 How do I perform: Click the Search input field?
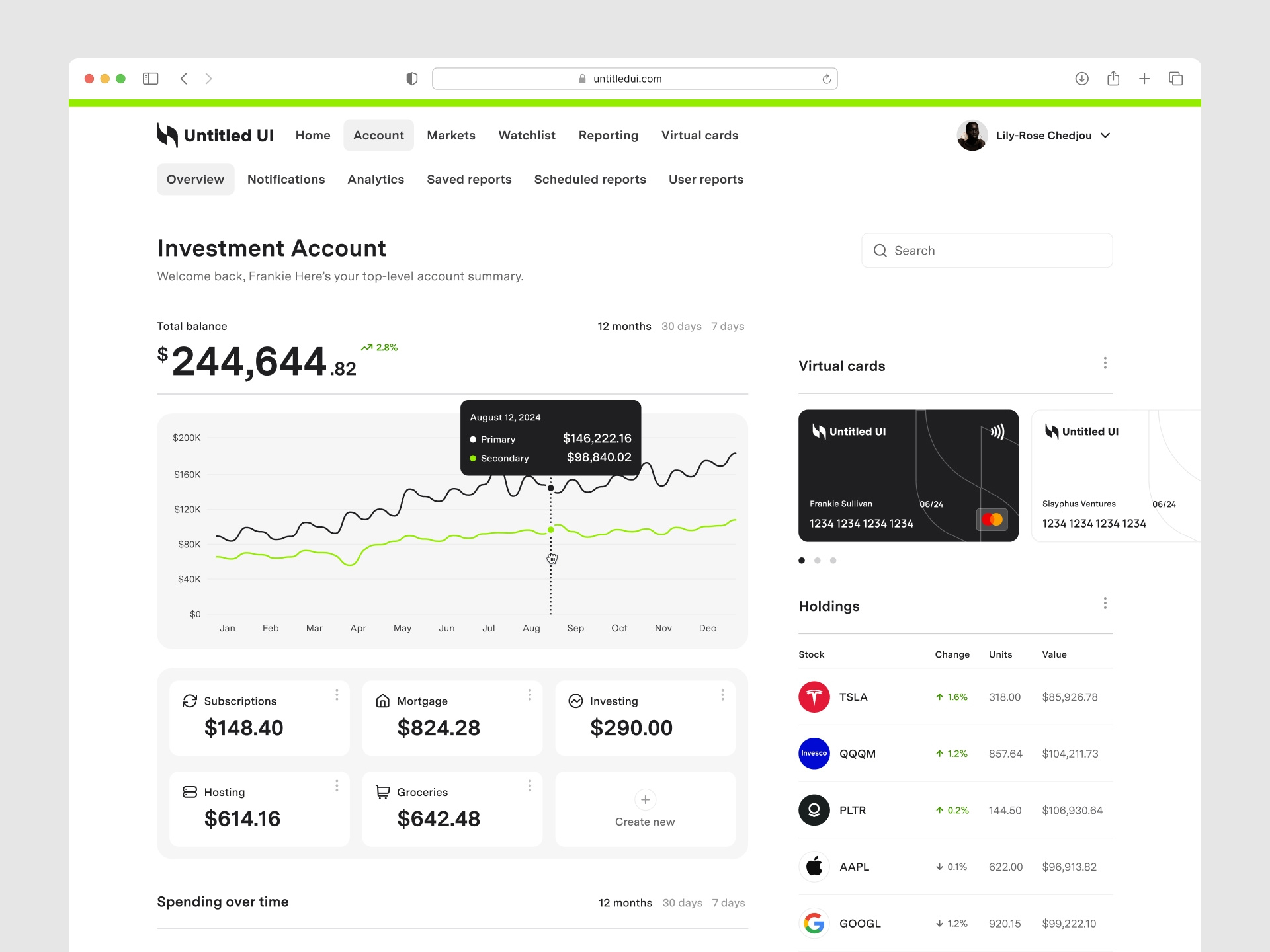[987, 251]
